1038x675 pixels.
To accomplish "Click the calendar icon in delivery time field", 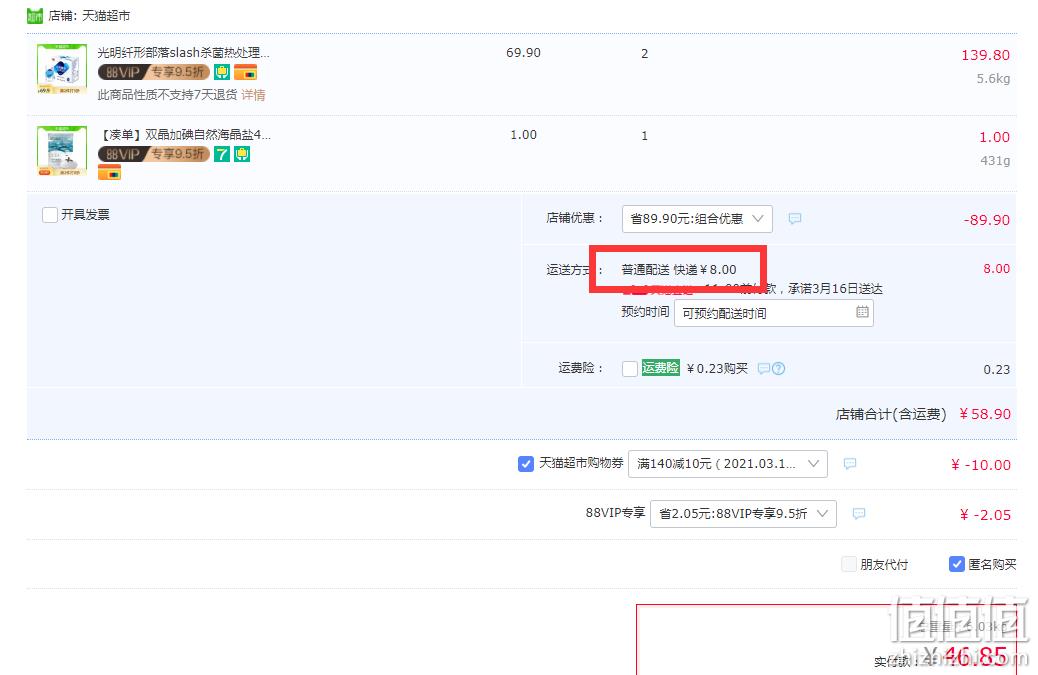I will pos(862,312).
